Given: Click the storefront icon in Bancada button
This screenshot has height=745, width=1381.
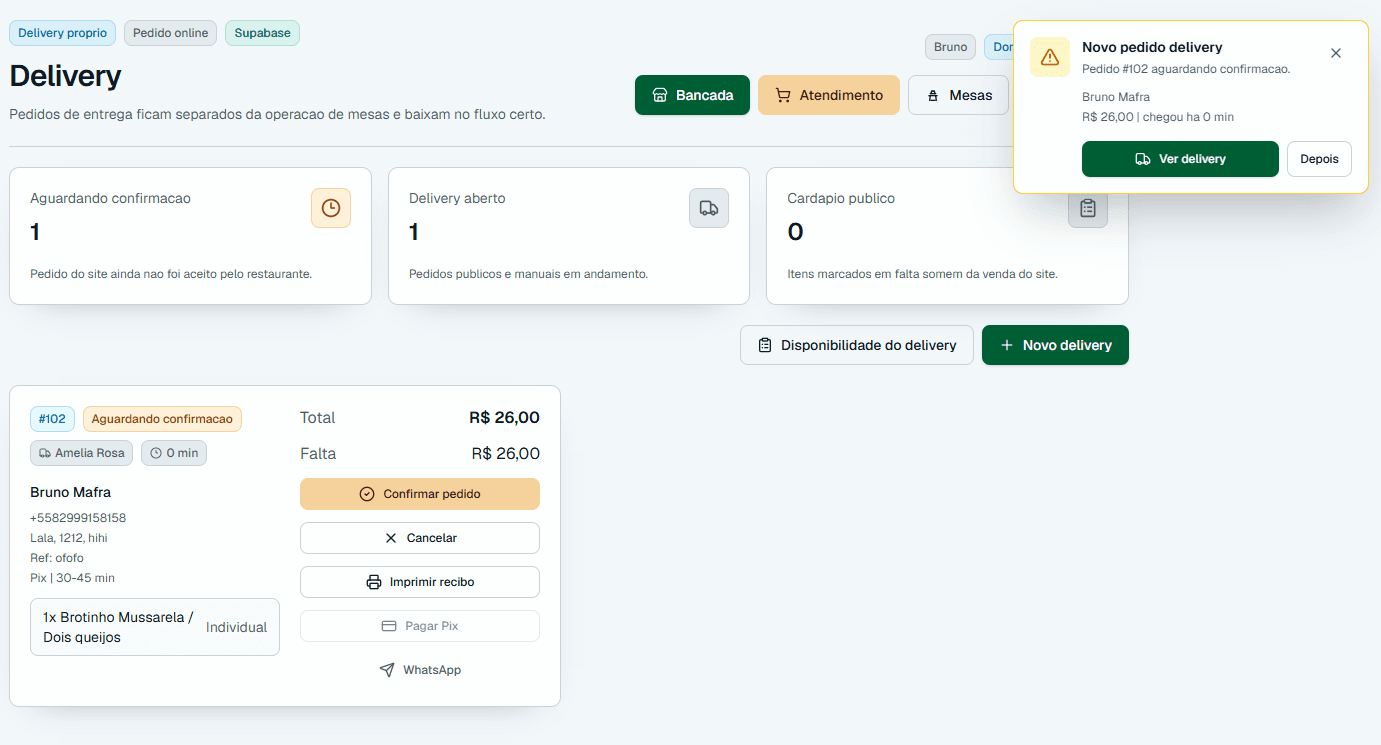Looking at the screenshot, I should (x=660, y=95).
